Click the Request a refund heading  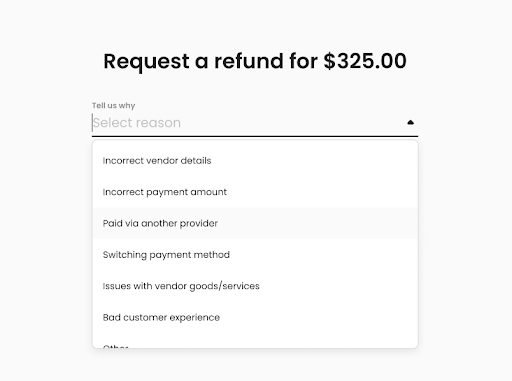255,61
